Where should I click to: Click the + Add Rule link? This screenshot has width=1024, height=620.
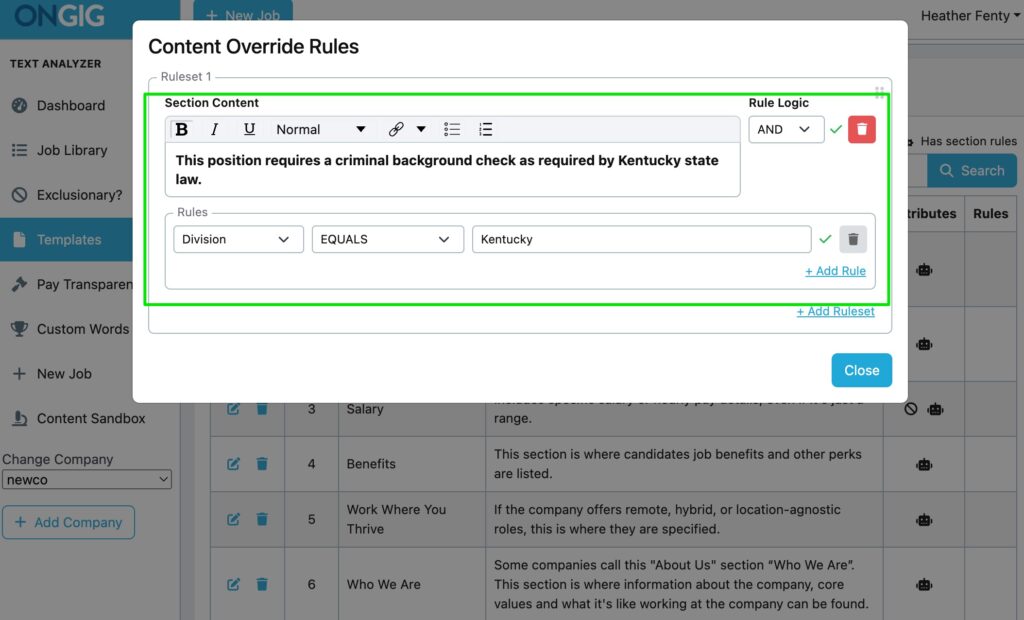point(835,271)
